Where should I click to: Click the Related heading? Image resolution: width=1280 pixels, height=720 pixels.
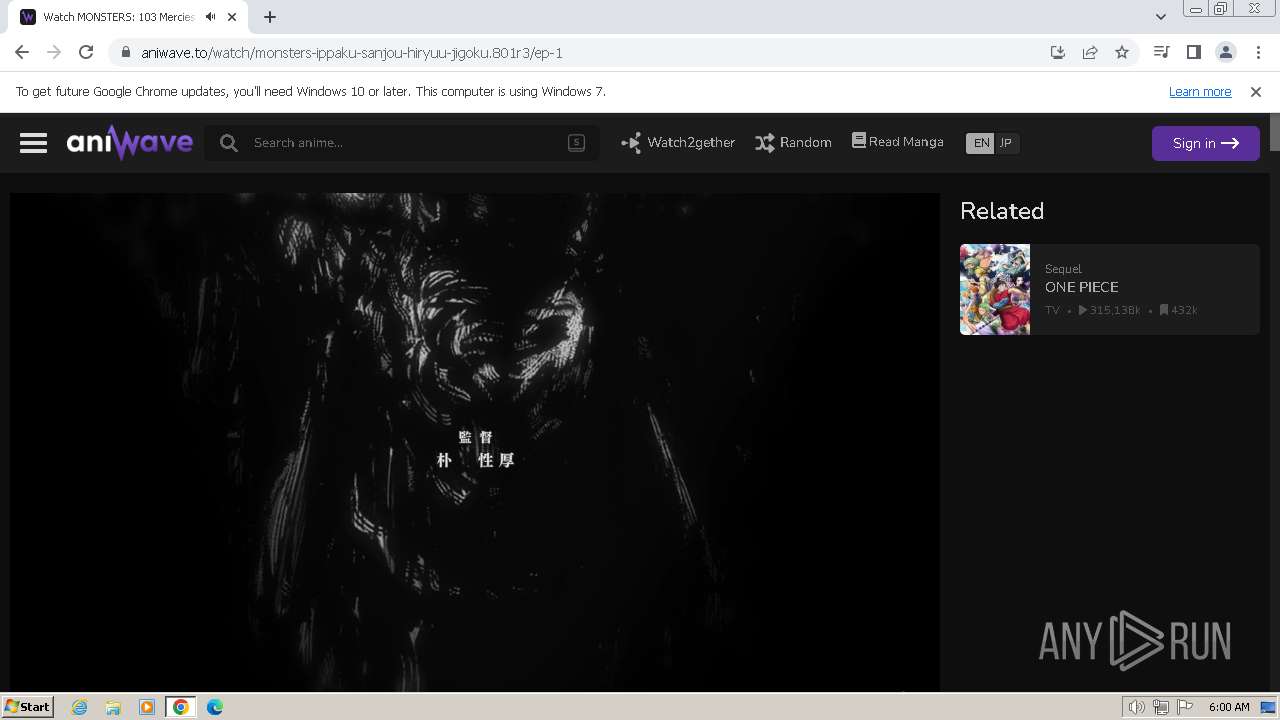tap(1002, 211)
